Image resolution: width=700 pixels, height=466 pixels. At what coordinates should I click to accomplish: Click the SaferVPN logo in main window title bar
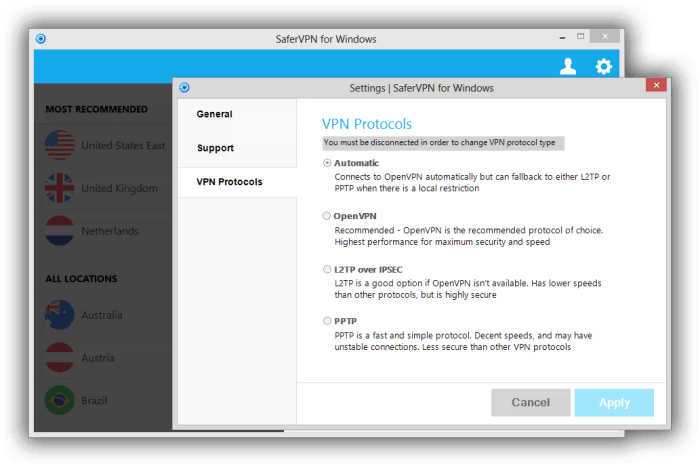[41, 39]
